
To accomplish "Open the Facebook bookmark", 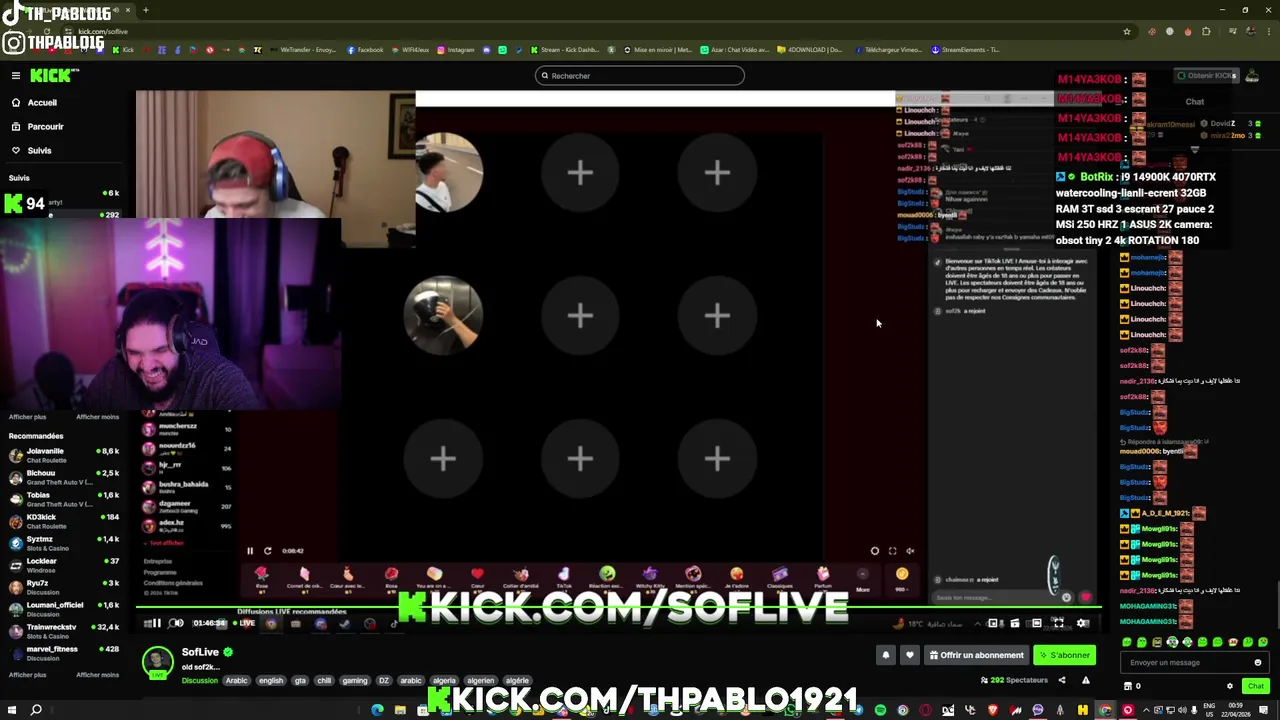I will point(366,50).
